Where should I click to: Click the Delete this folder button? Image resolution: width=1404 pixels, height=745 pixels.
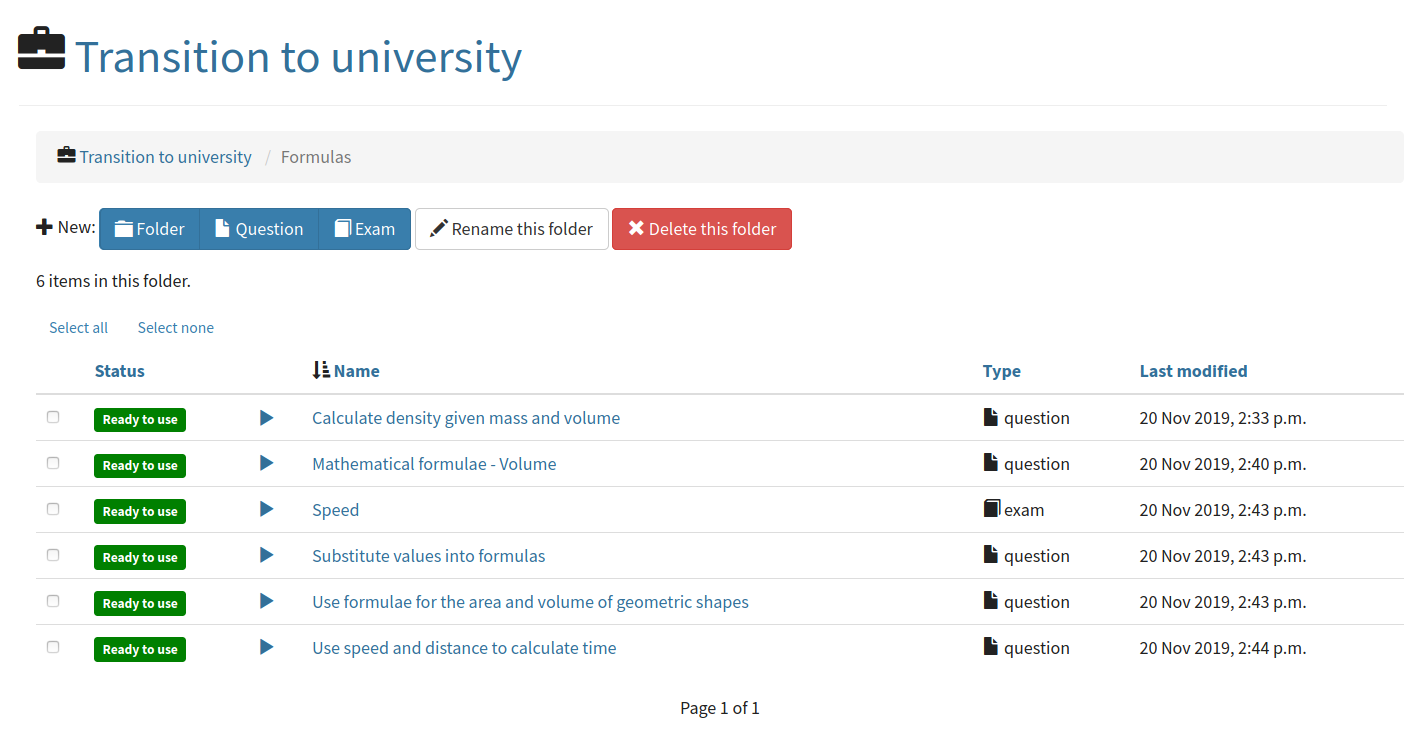(x=702, y=229)
